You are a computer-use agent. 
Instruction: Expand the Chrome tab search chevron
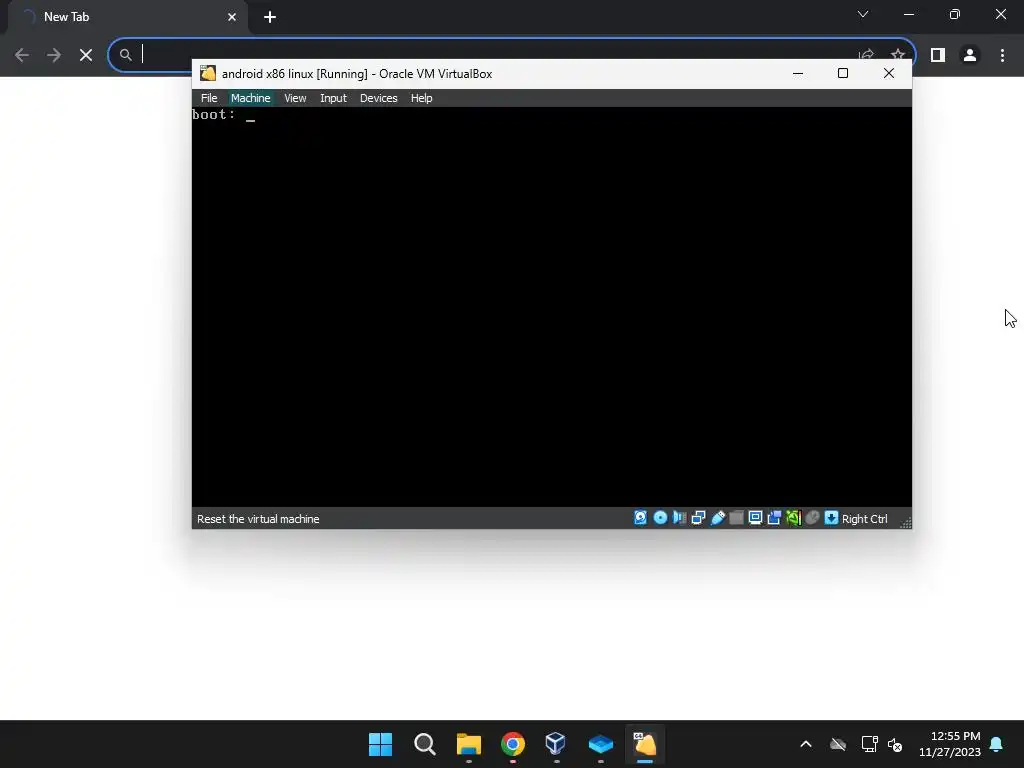pos(863,14)
